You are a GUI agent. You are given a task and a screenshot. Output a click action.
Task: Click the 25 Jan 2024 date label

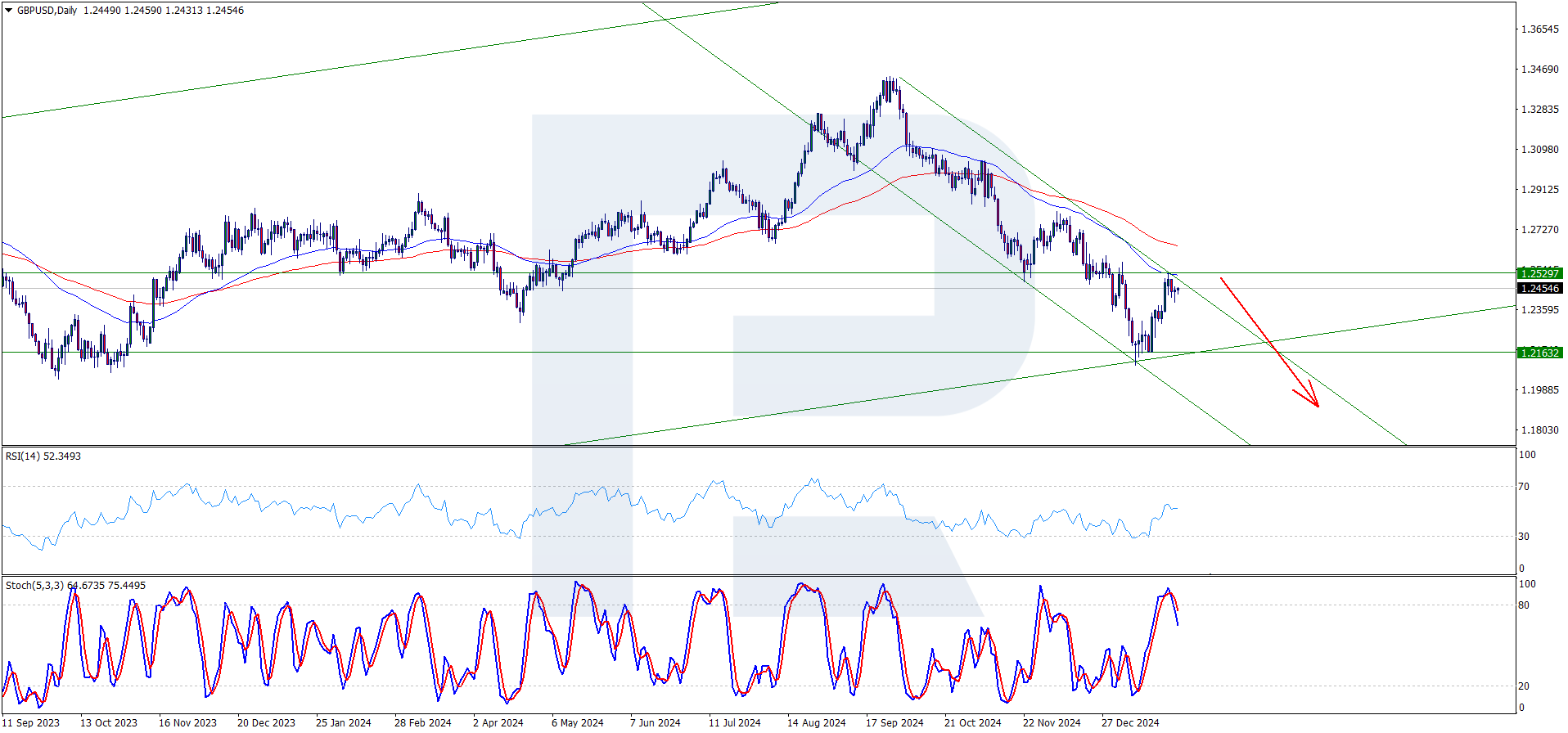click(x=343, y=723)
